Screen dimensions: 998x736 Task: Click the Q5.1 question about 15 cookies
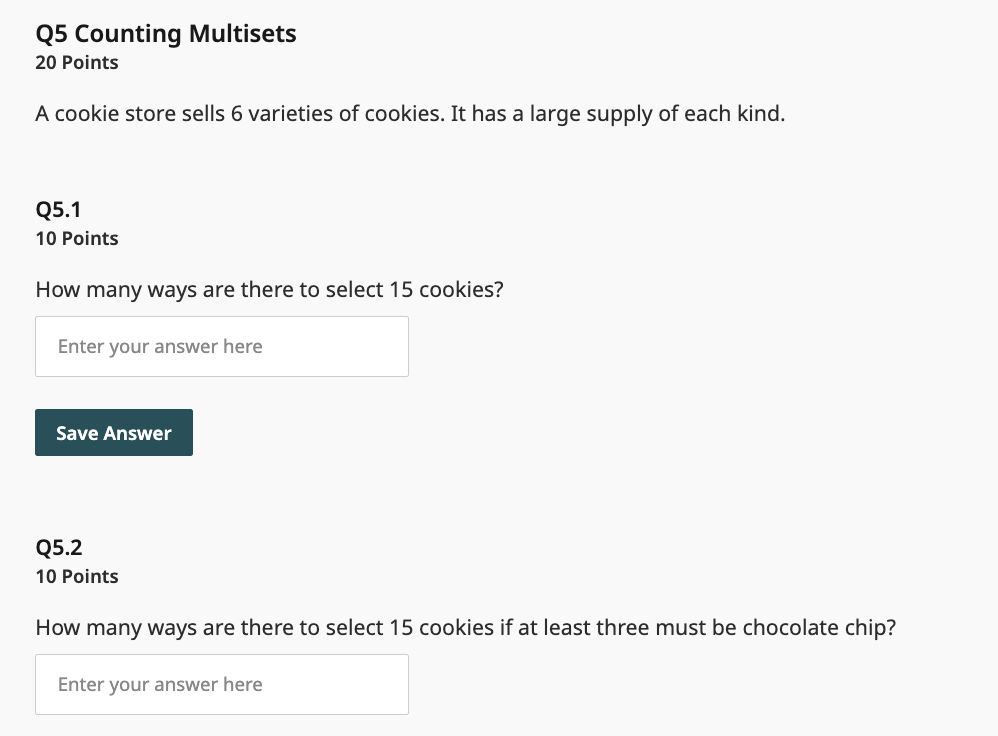point(269,290)
